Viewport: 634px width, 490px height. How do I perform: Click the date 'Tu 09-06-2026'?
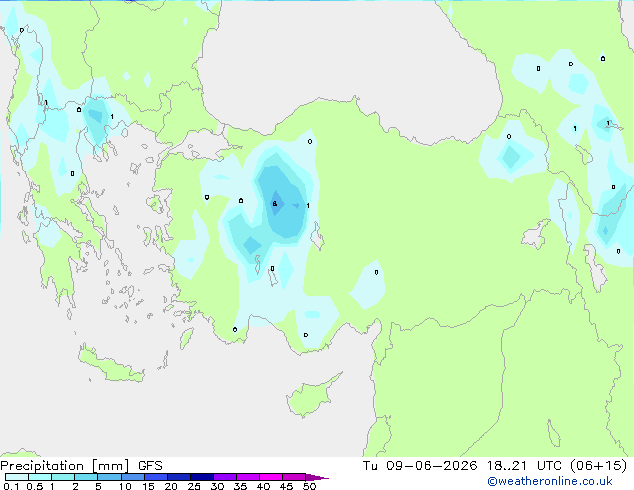[x=420, y=466]
